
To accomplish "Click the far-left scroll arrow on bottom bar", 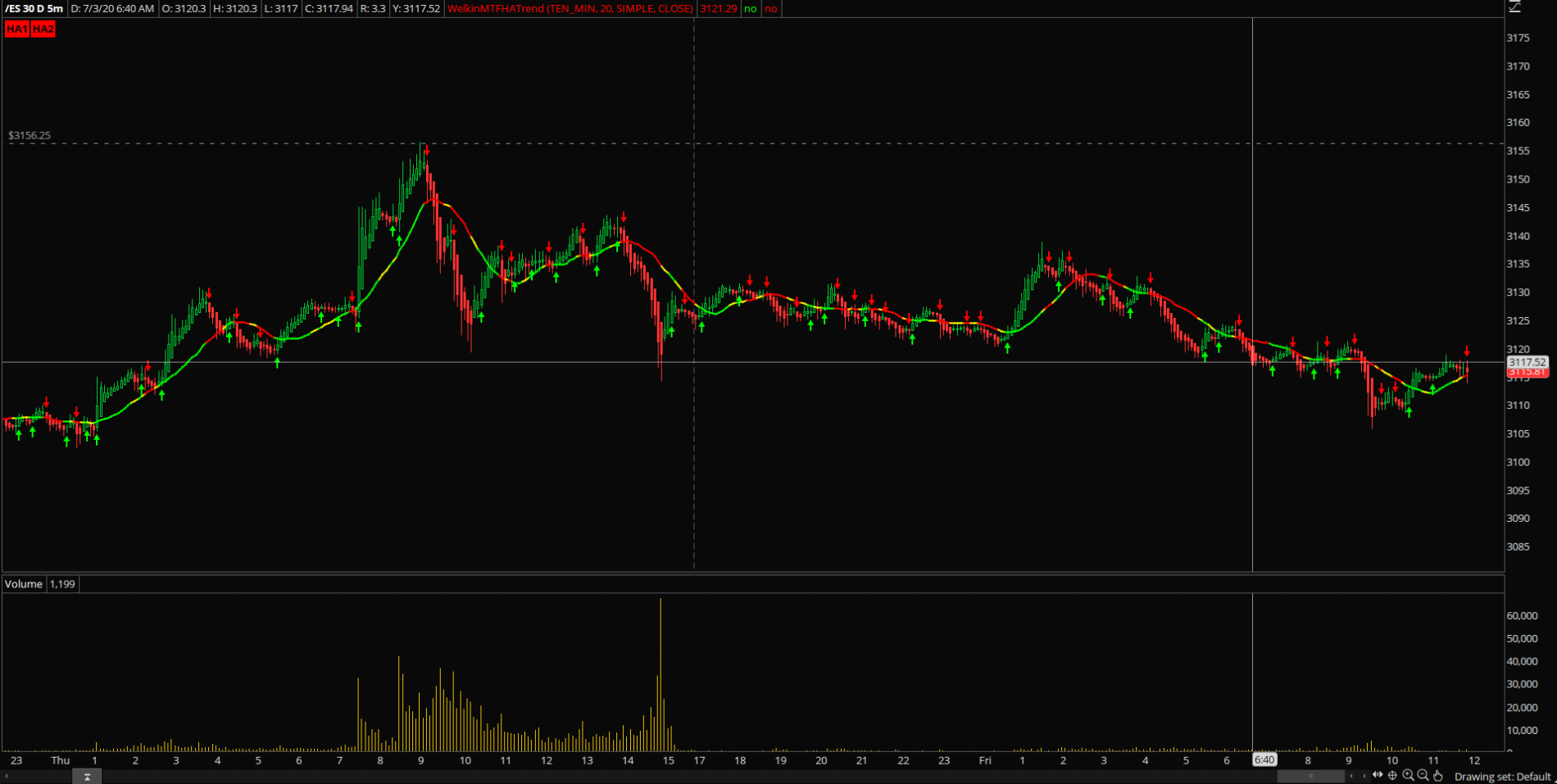I will [x=7, y=776].
